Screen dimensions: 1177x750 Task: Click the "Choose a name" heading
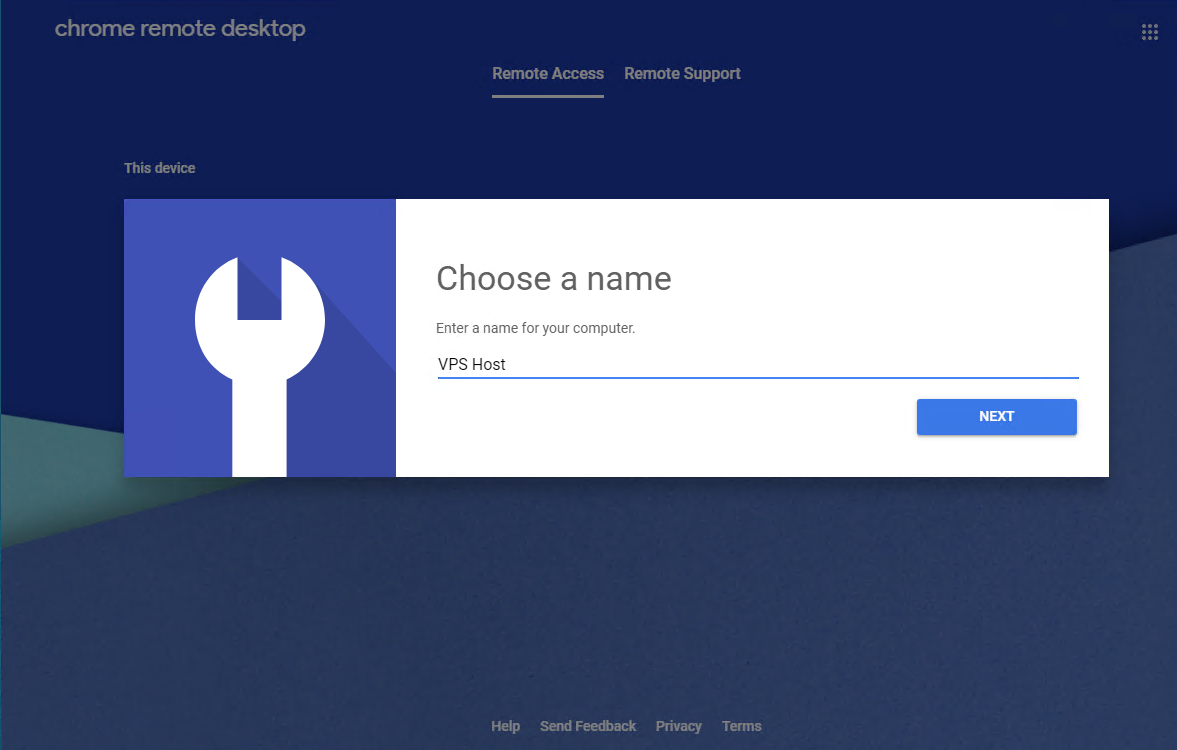click(554, 279)
